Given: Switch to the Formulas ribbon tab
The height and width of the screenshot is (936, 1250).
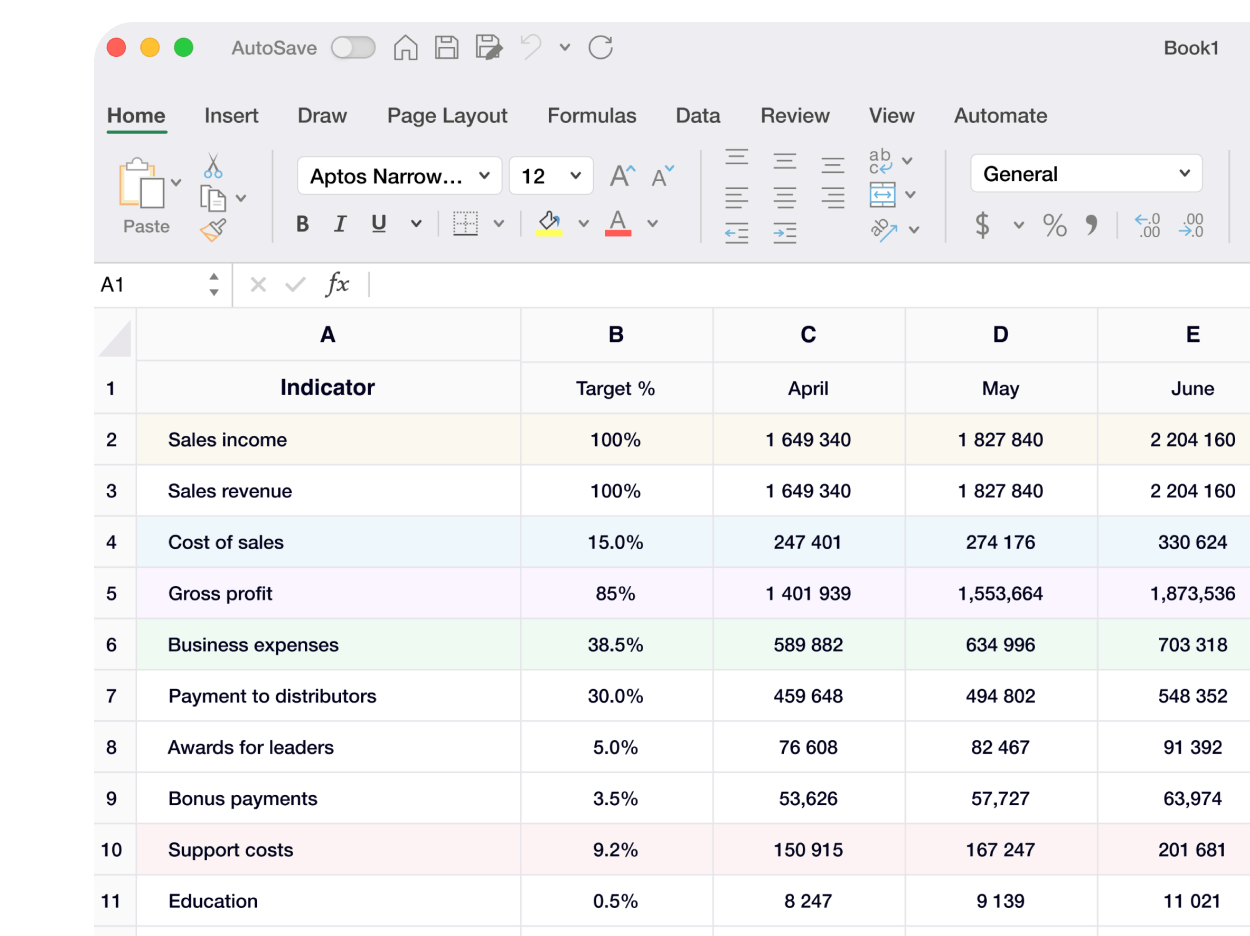Looking at the screenshot, I should (x=592, y=116).
